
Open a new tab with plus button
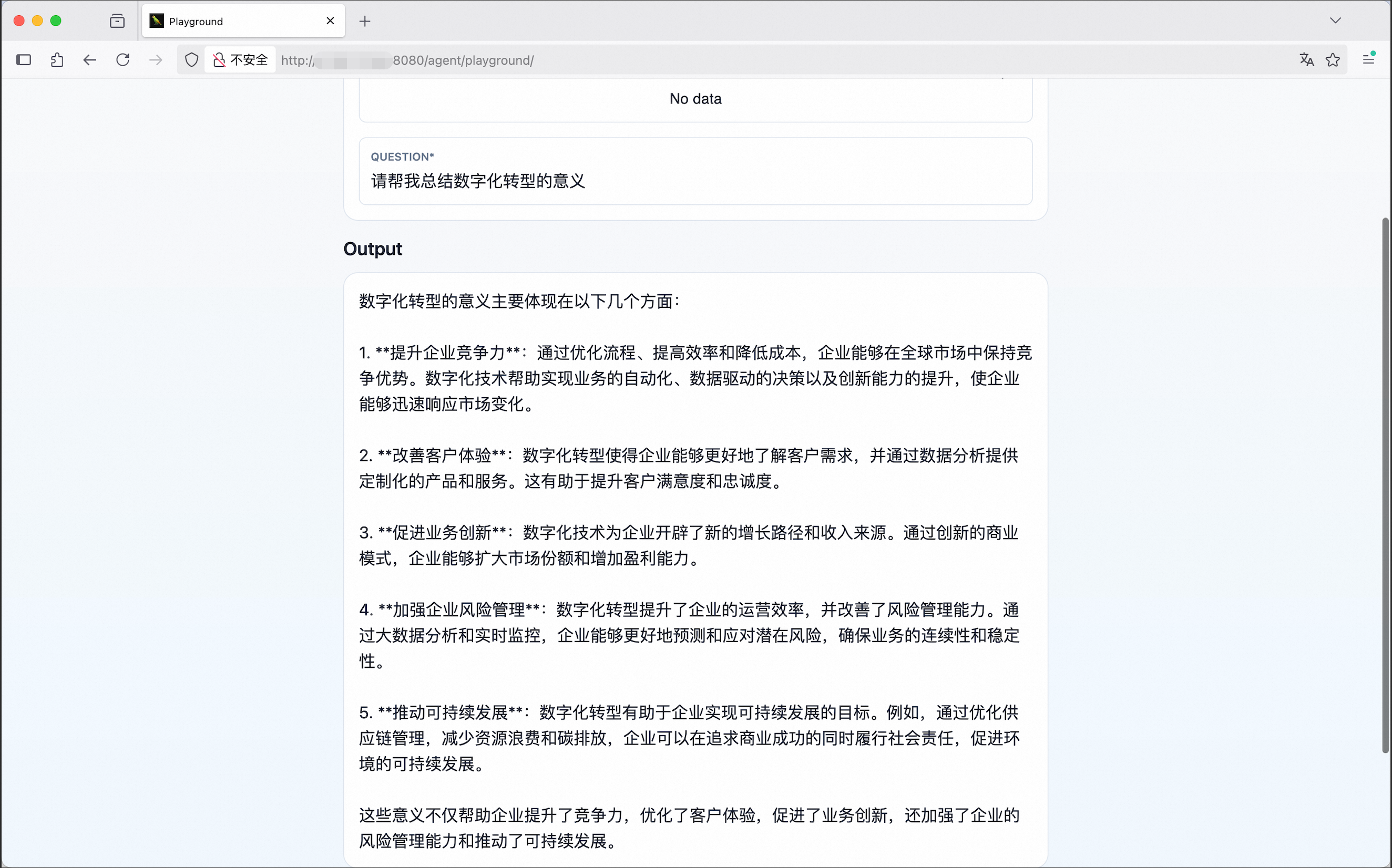365,21
